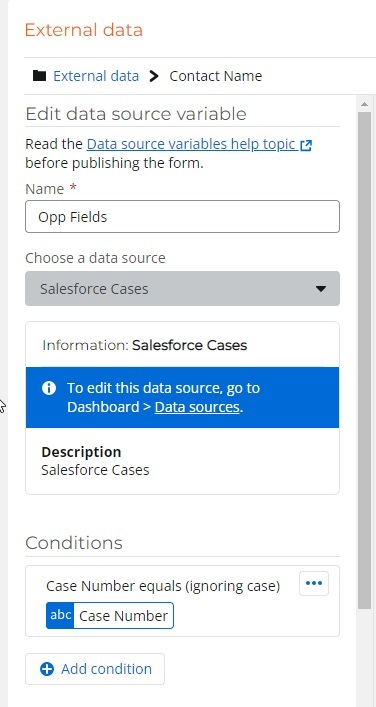
Task: Click the info circle icon in blue banner
Action: coord(49,388)
